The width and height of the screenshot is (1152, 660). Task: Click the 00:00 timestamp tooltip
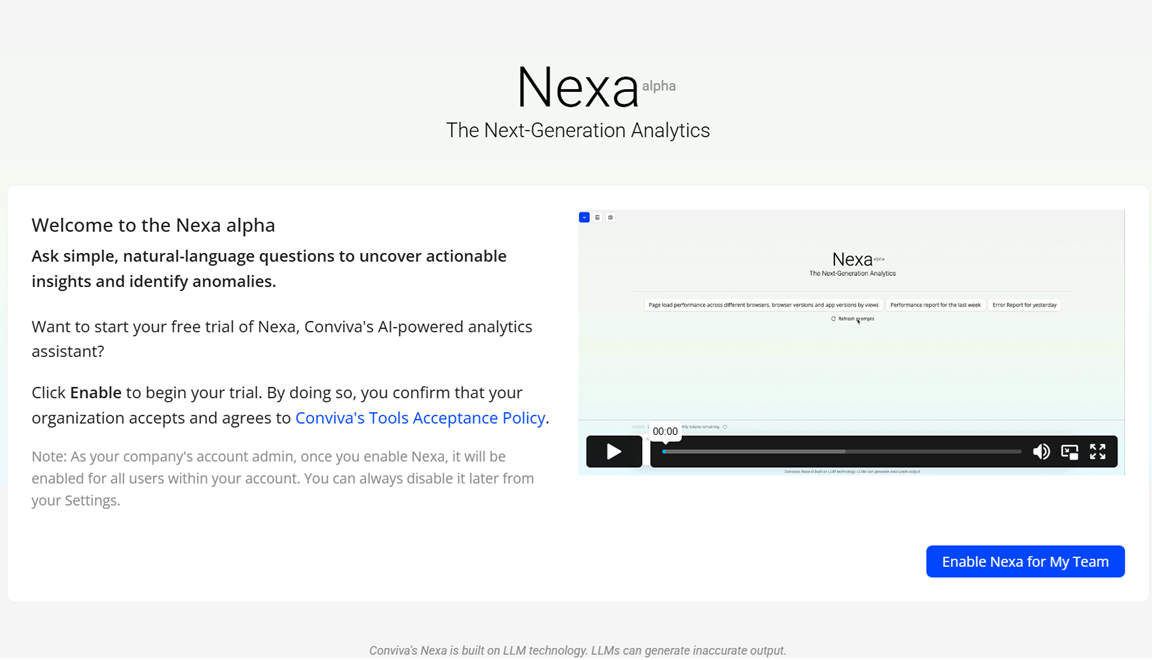[x=665, y=431]
